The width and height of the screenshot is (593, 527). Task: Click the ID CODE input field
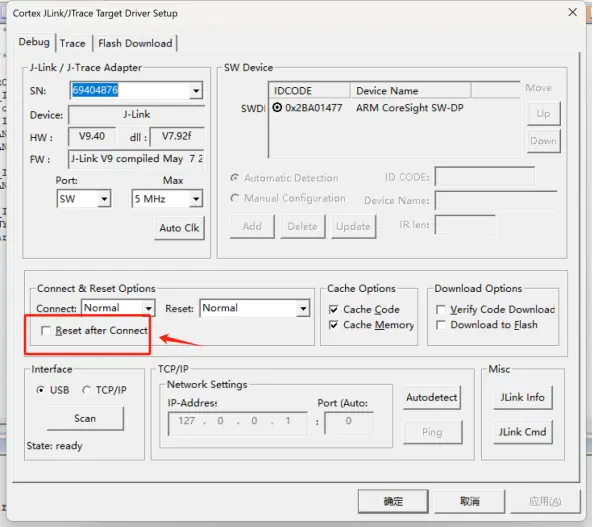(485, 176)
